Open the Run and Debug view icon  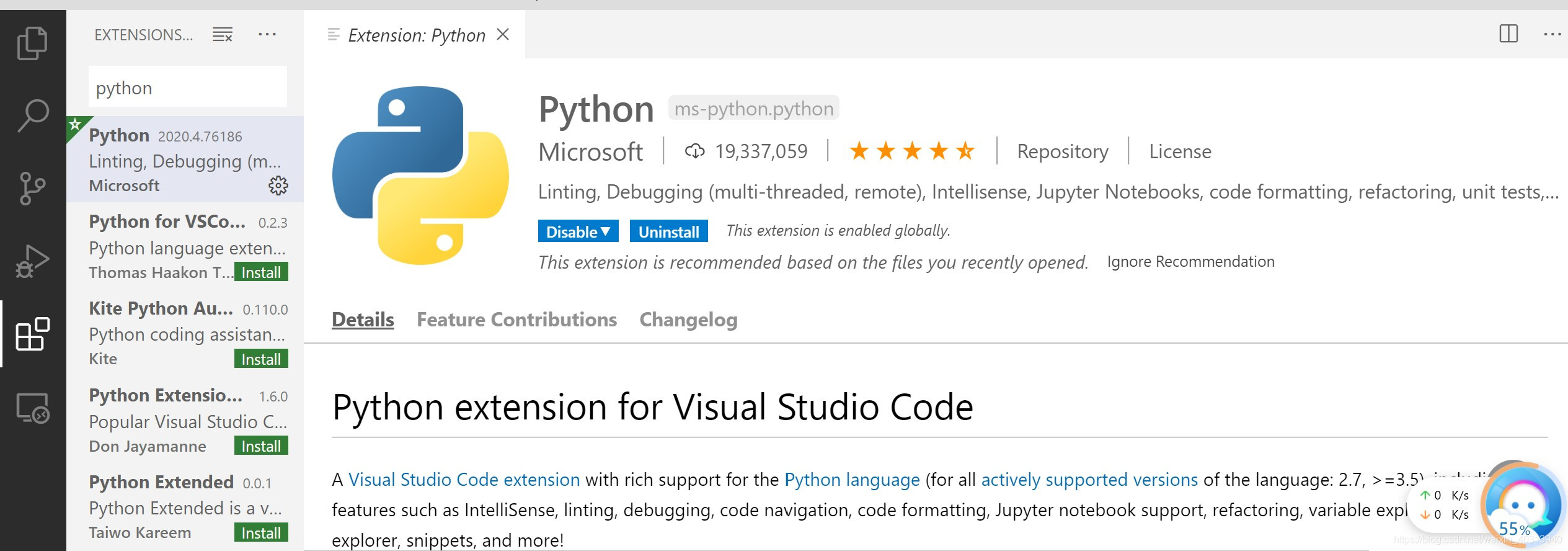coord(32,261)
